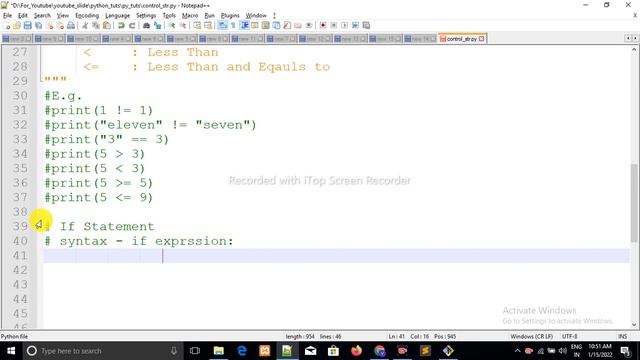Toggle synchronized vertical scrolling

tap(197, 26)
